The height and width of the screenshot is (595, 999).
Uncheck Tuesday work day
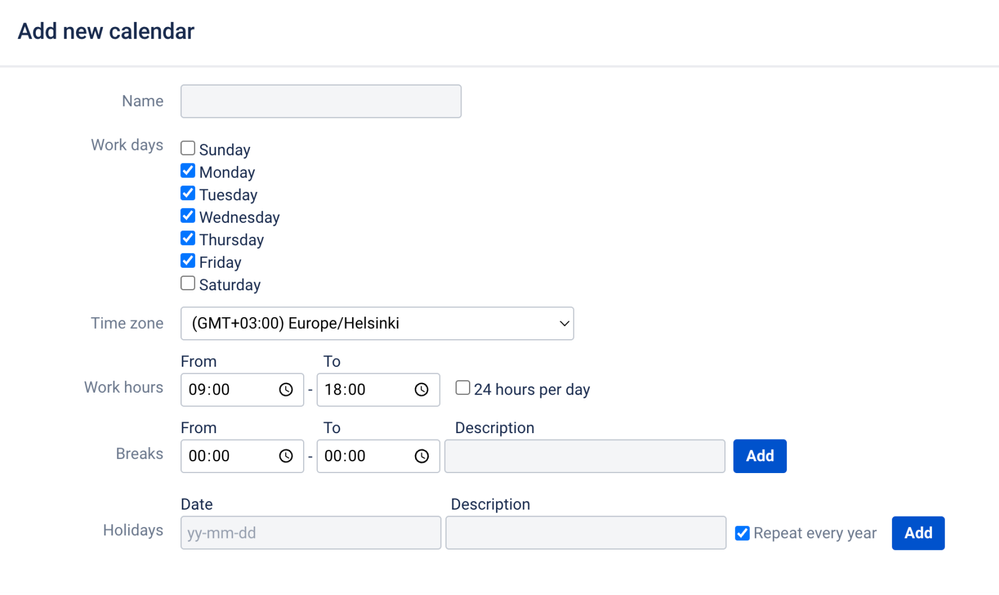coord(188,194)
